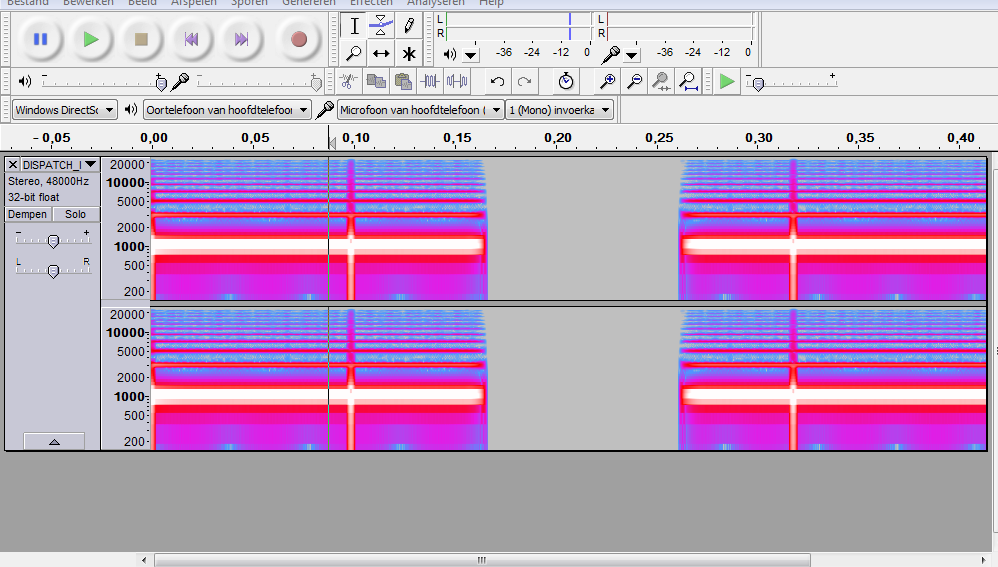
Task: Stop playback with the Stop button
Action: pos(141,39)
